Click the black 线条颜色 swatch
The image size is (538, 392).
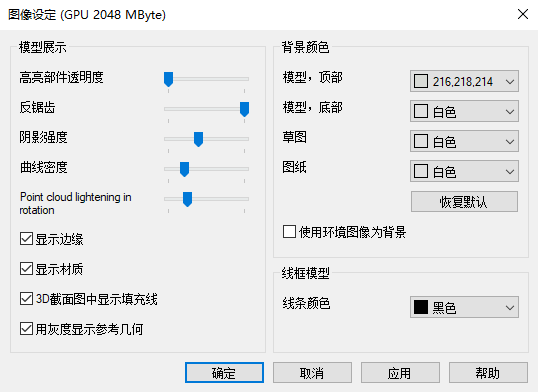coord(421,307)
